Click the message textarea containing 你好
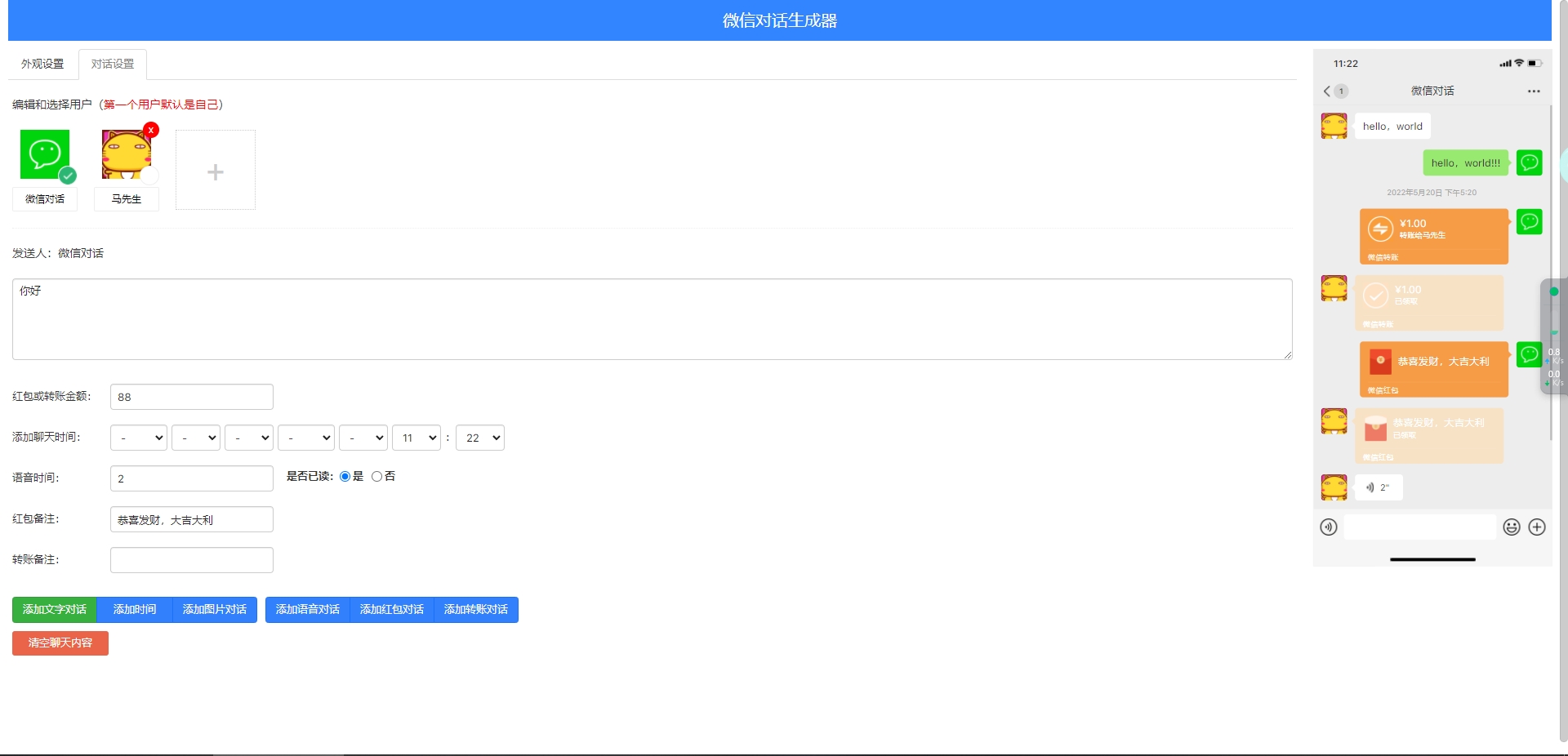Viewport: 1568px width, 756px height. pyautogui.click(x=653, y=319)
